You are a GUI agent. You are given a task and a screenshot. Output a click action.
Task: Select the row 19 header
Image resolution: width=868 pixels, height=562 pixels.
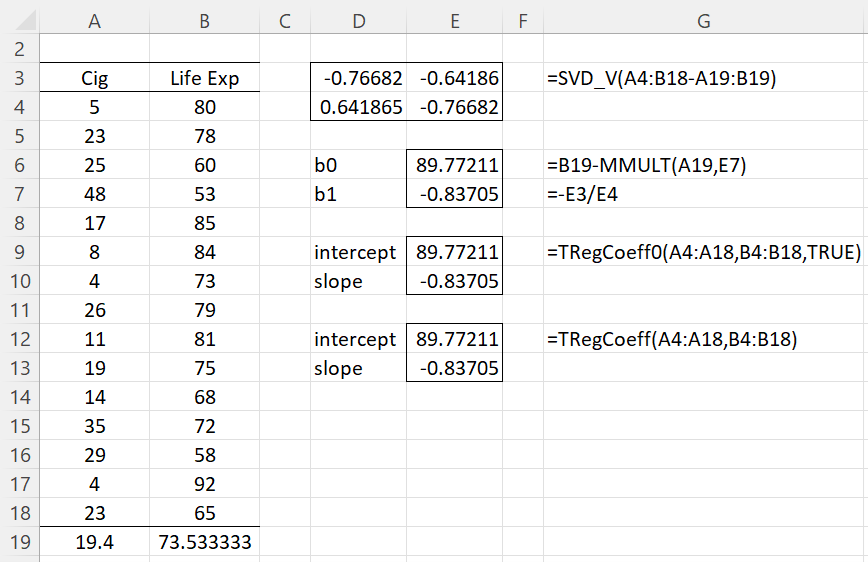click(x=19, y=542)
